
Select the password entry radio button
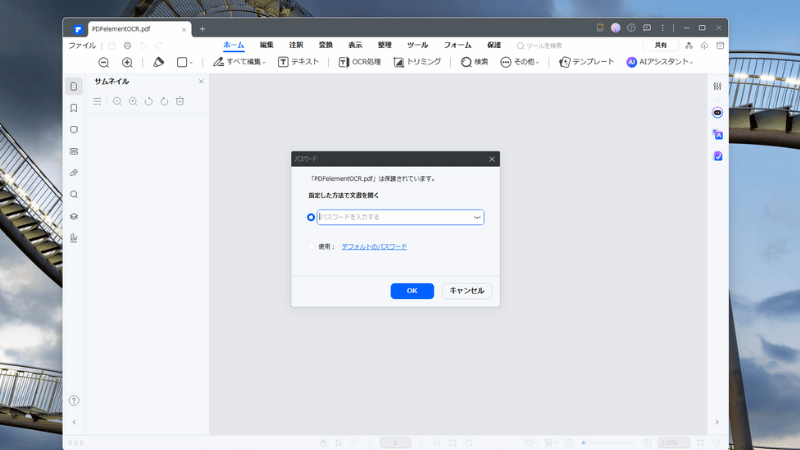pos(311,217)
